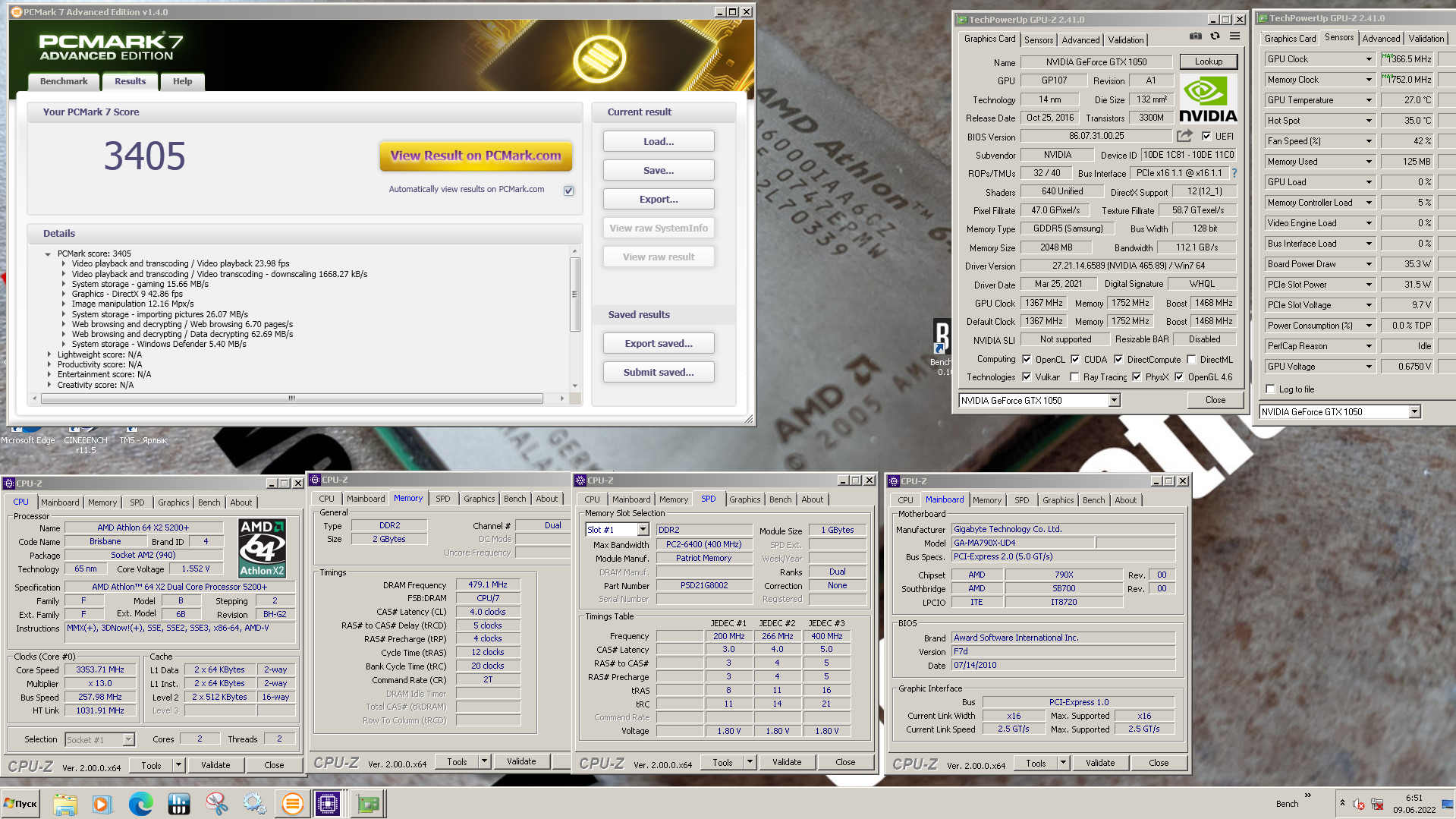Open Tools dropdown arrow in CPU-Z Mainboard window
This screenshot has width=1456, height=819.
pyautogui.click(x=1063, y=763)
